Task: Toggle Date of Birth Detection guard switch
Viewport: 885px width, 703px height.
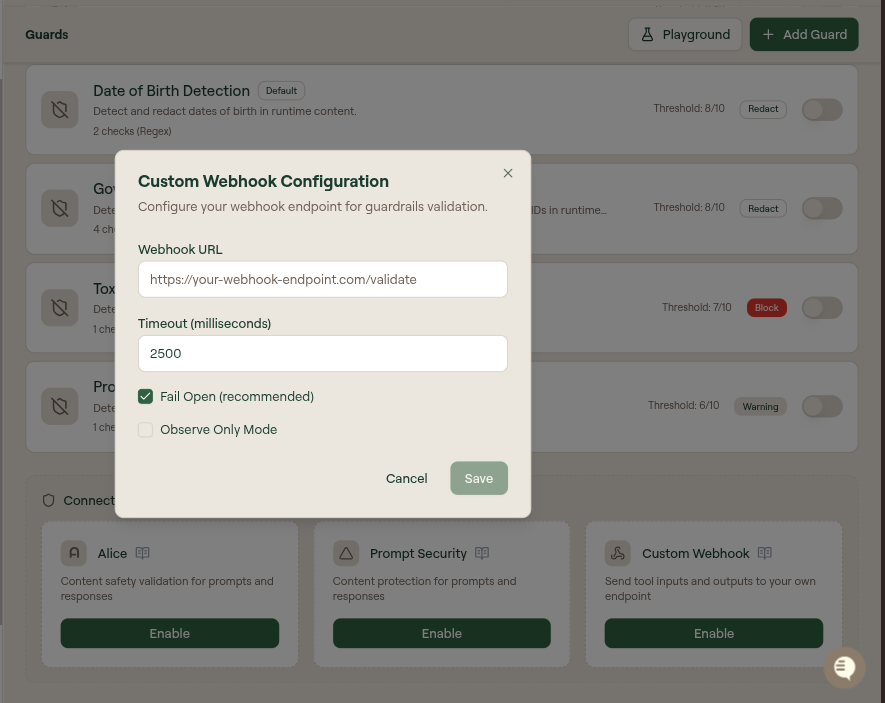Action: click(x=822, y=109)
